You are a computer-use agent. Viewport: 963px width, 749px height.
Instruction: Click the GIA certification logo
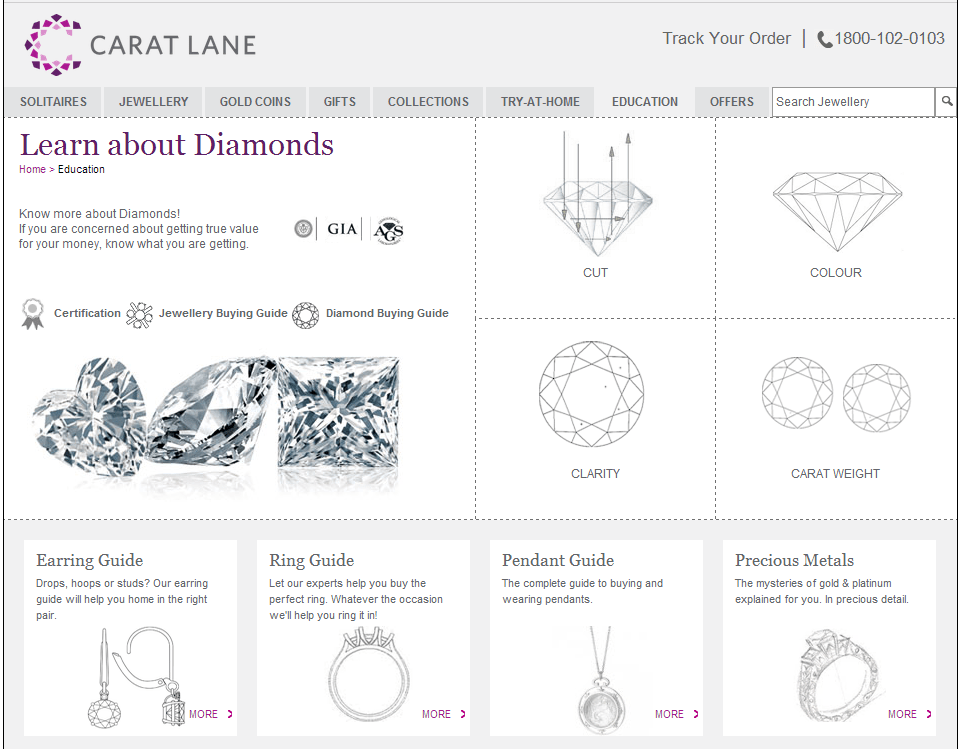340,229
